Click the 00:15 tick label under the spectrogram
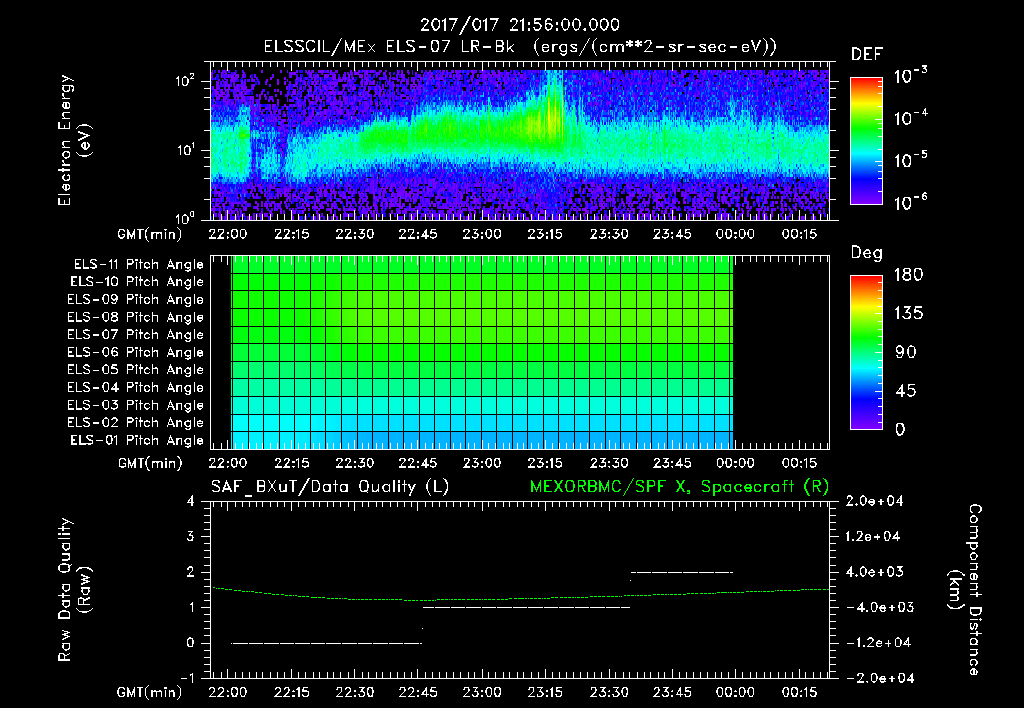 pyautogui.click(x=799, y=234)
